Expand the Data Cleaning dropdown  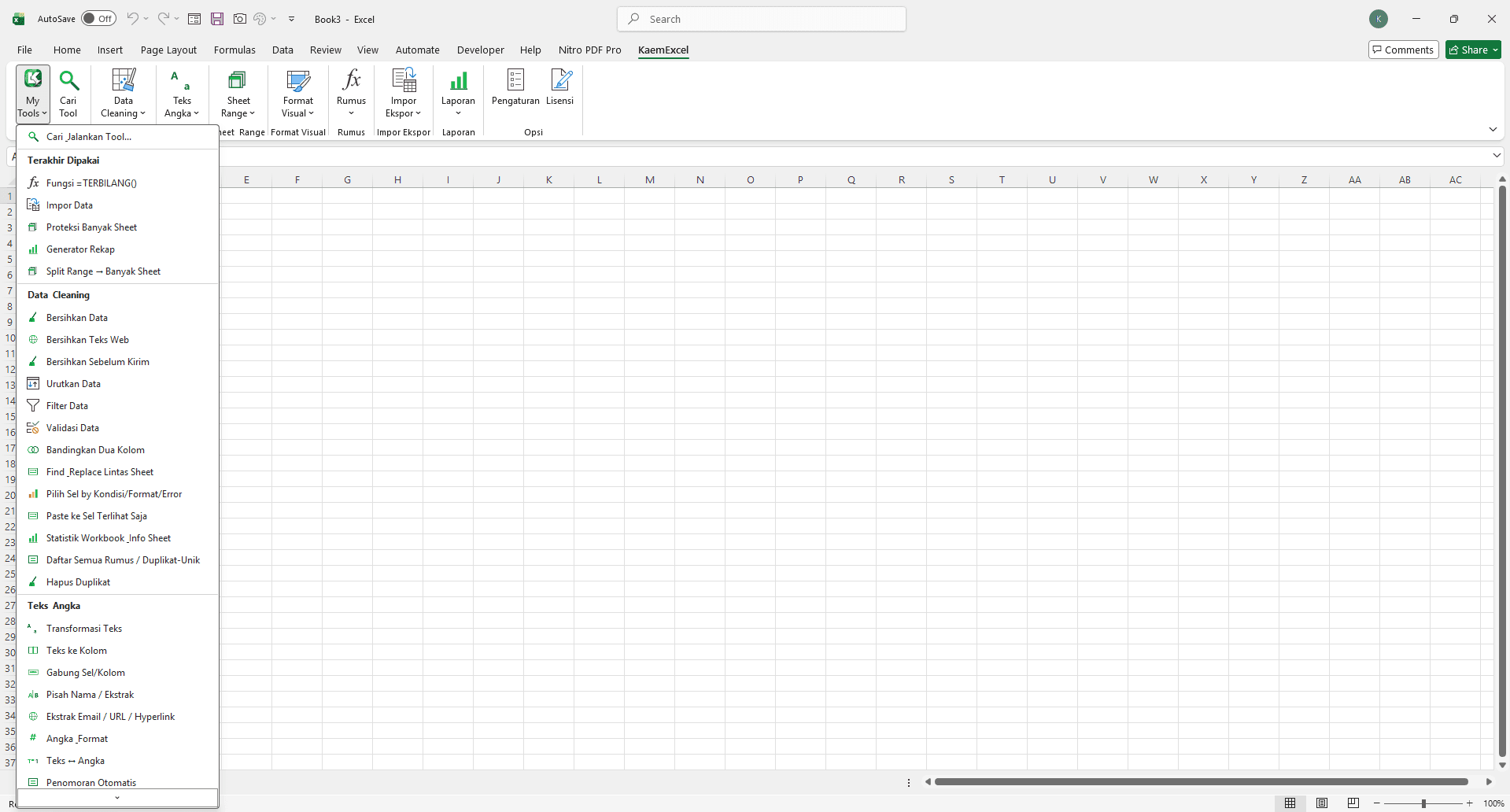(x=124, y=93)
